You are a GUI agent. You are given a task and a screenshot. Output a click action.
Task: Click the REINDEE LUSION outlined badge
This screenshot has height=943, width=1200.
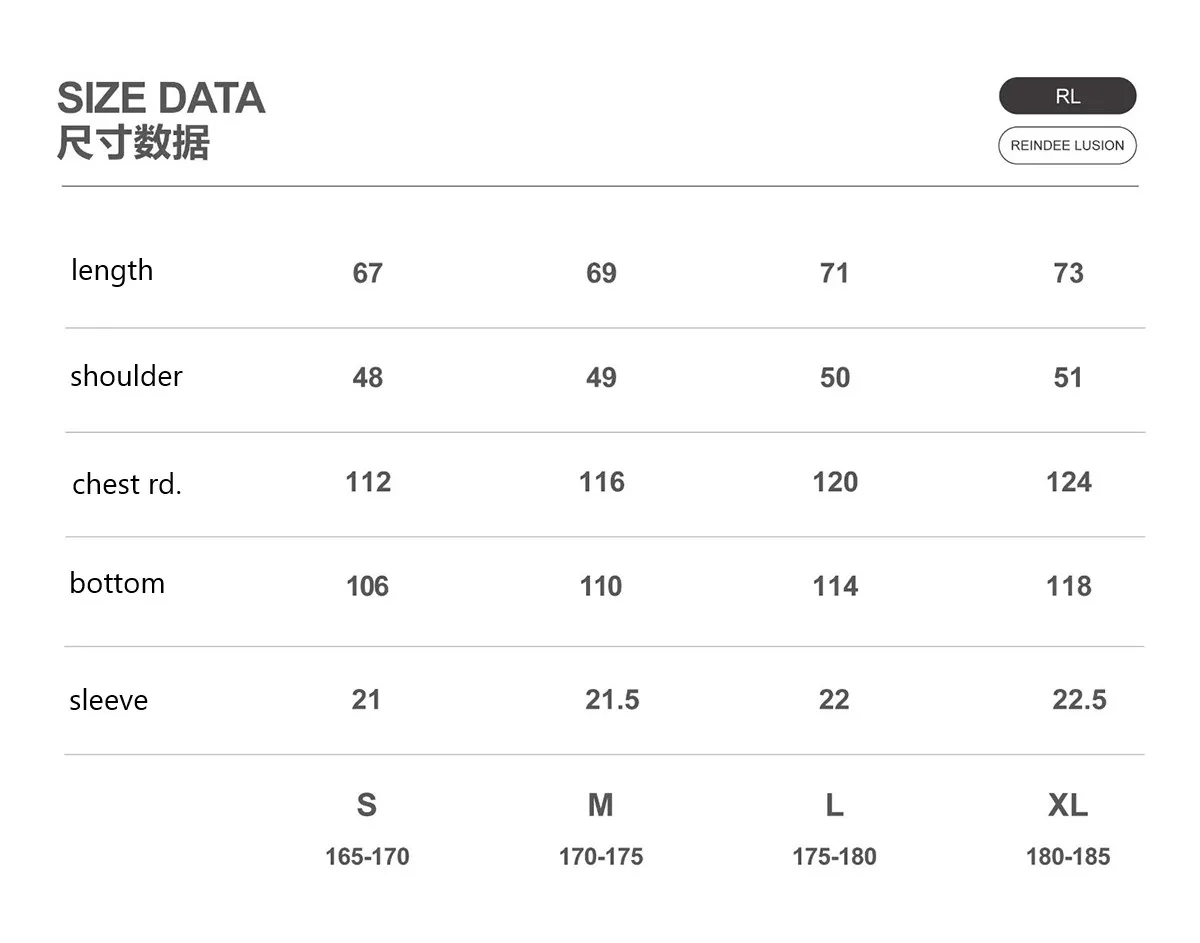(x=1067, y=145)
